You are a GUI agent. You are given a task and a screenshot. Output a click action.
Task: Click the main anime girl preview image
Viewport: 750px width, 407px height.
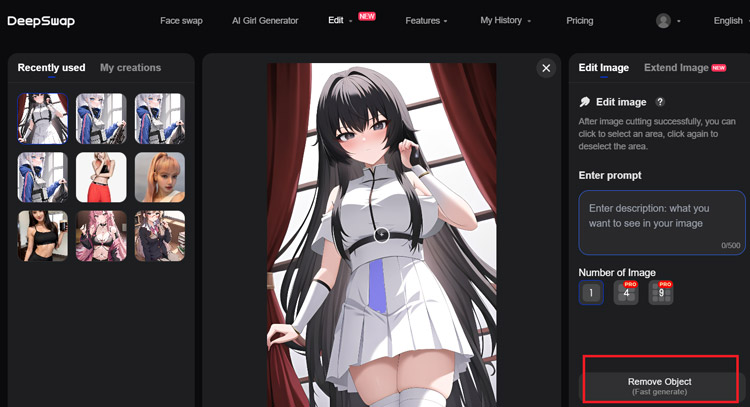coord(381,235)
